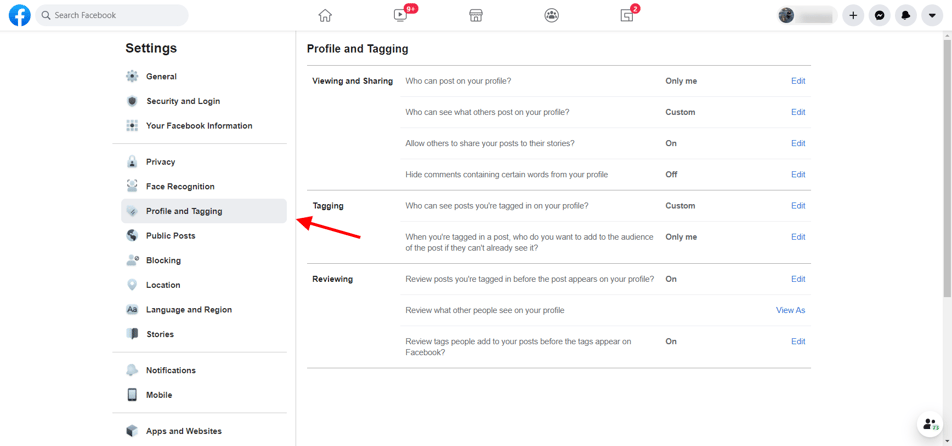952x446 pixels.
Task: Open the Marketplace storefront icon
Action: point(476,16)
